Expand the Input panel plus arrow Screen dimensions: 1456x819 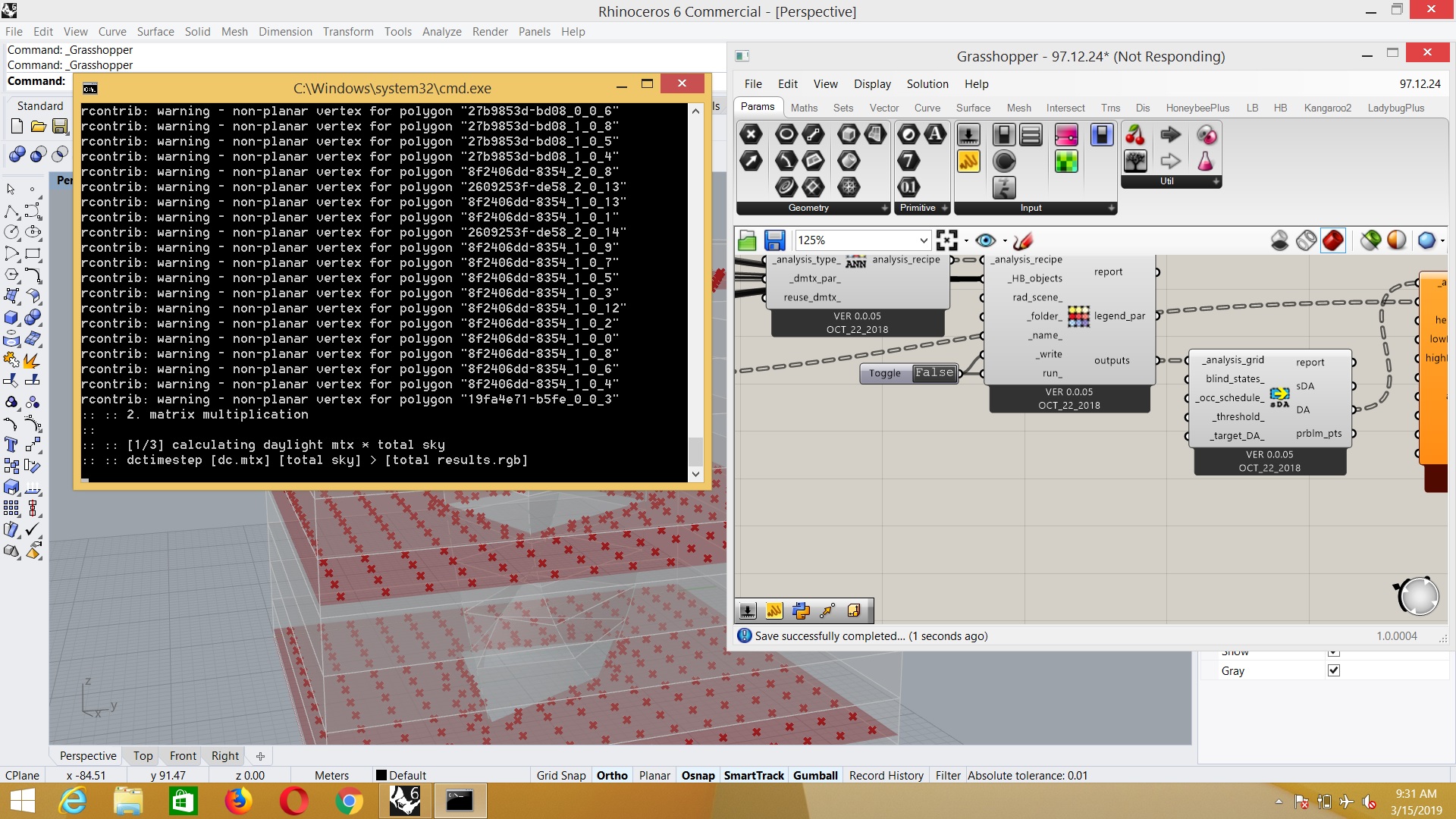tap(1111, 208)
